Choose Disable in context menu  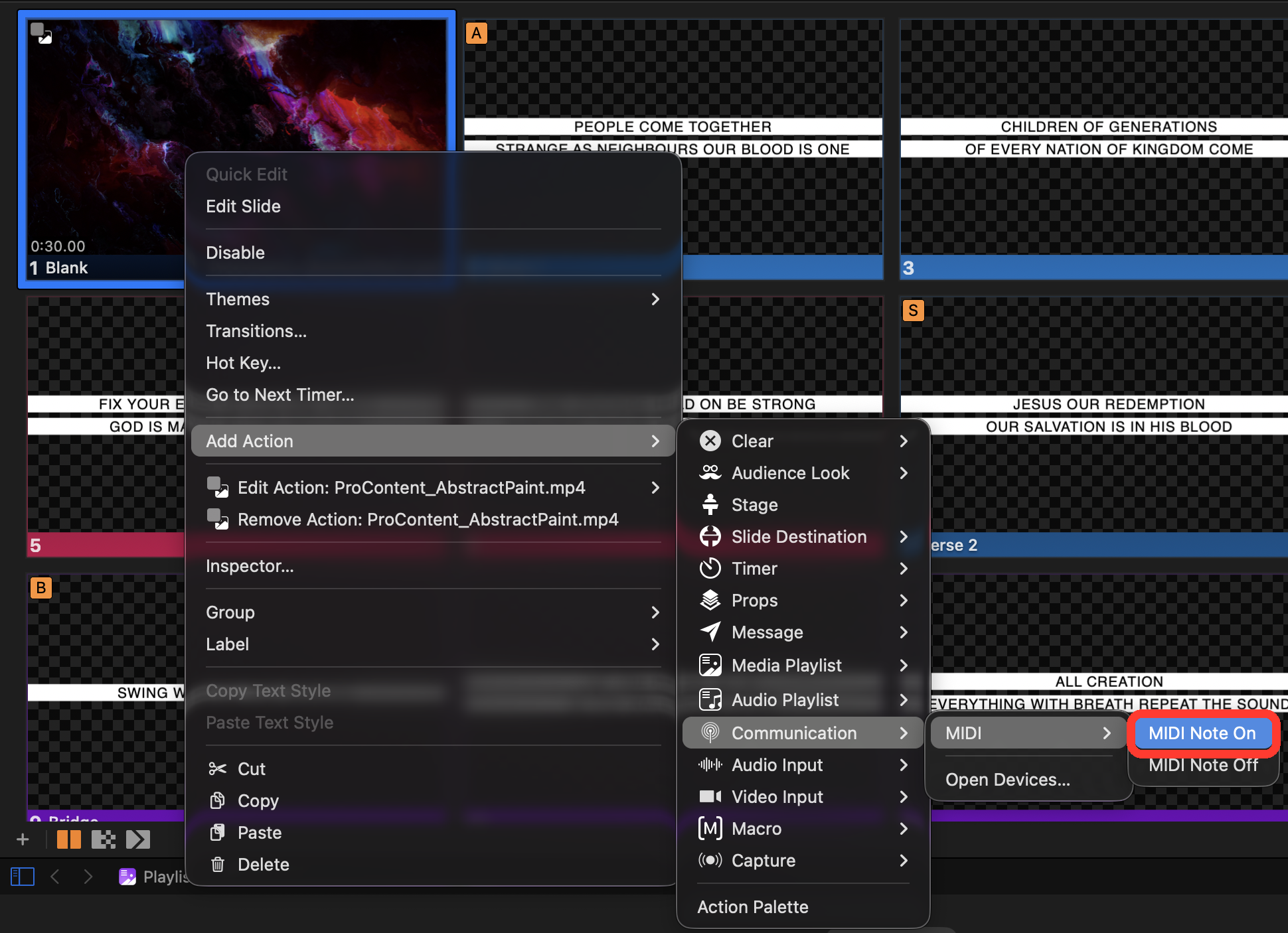(x=433, y=253)
